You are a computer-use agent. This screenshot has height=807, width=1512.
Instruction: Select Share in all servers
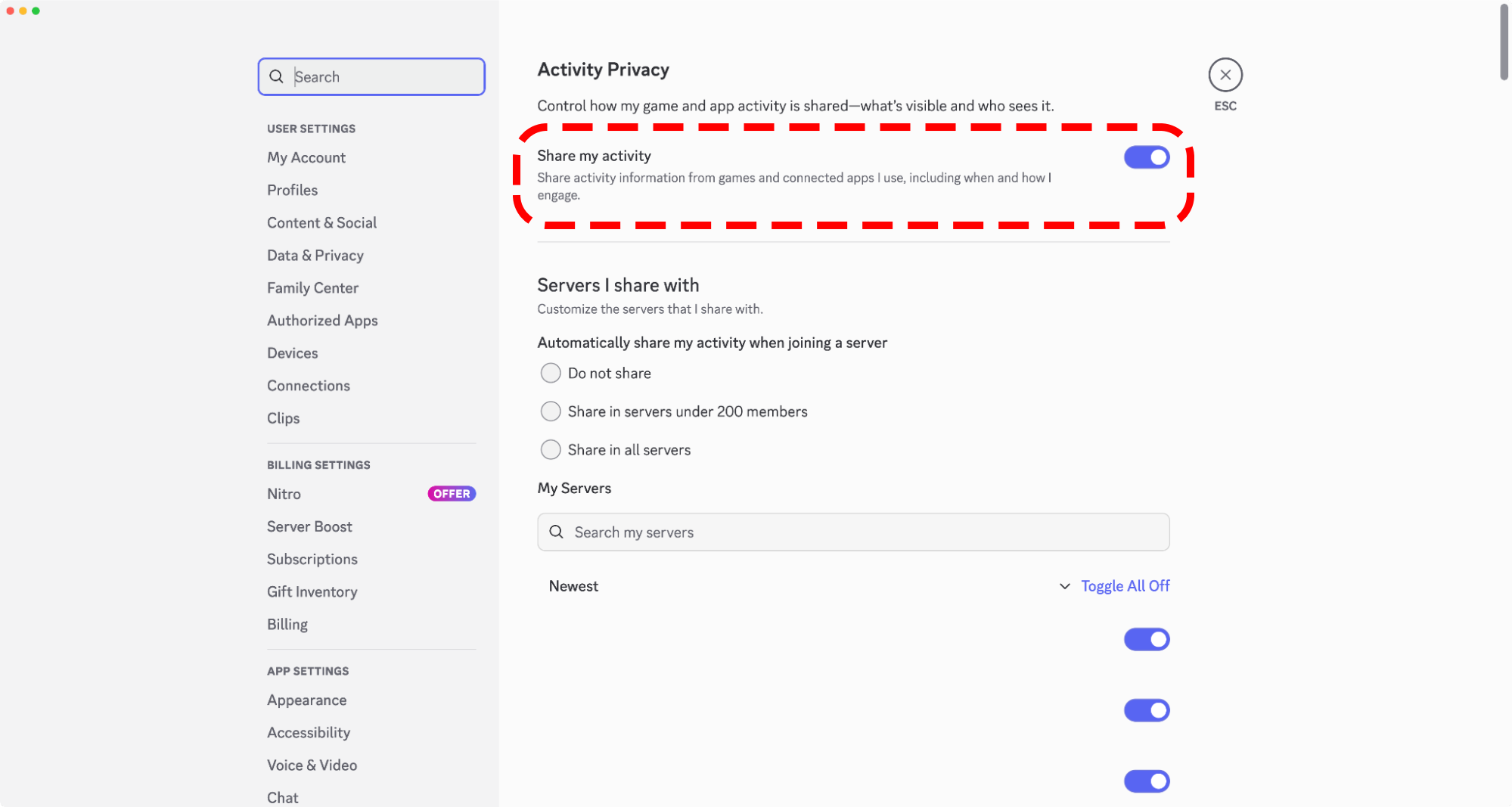click(551, 449)
